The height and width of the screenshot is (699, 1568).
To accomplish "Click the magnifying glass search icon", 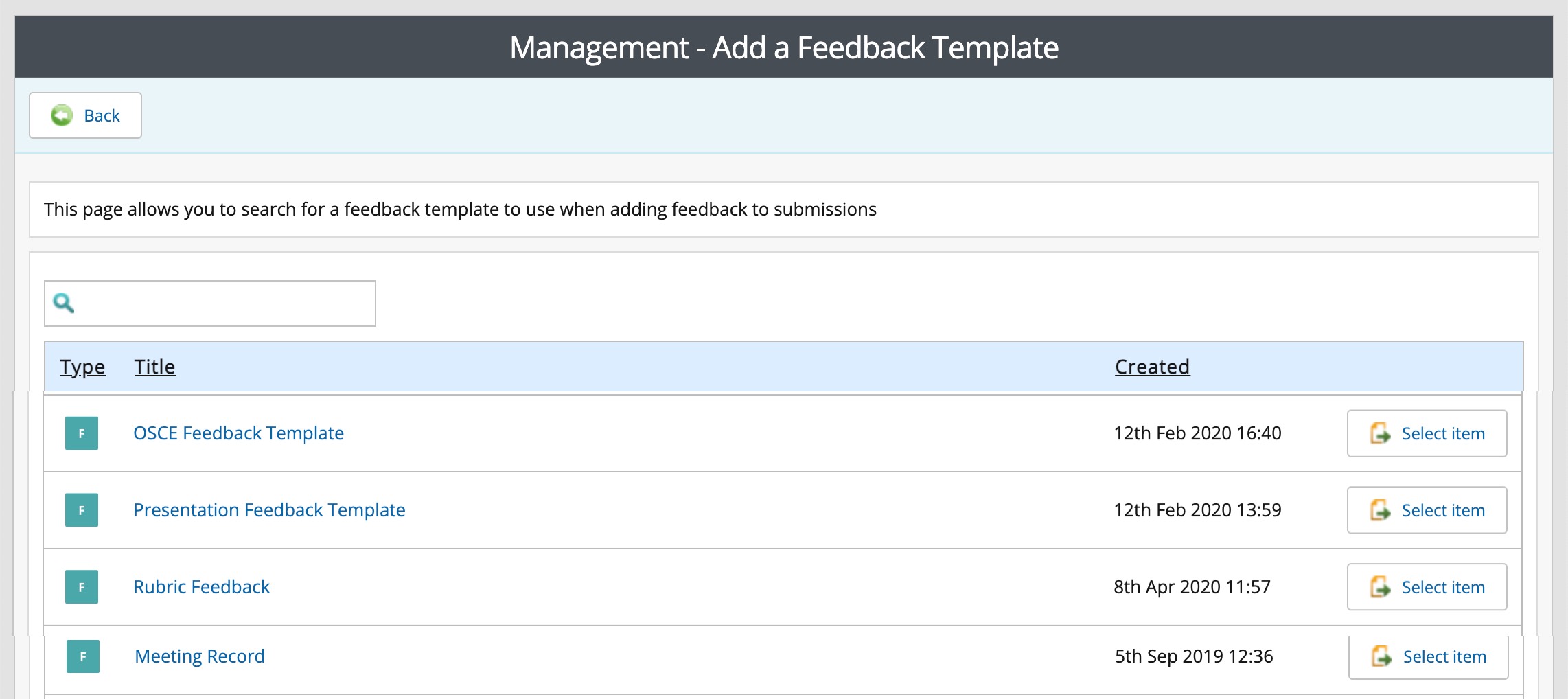I will (64, 303).
